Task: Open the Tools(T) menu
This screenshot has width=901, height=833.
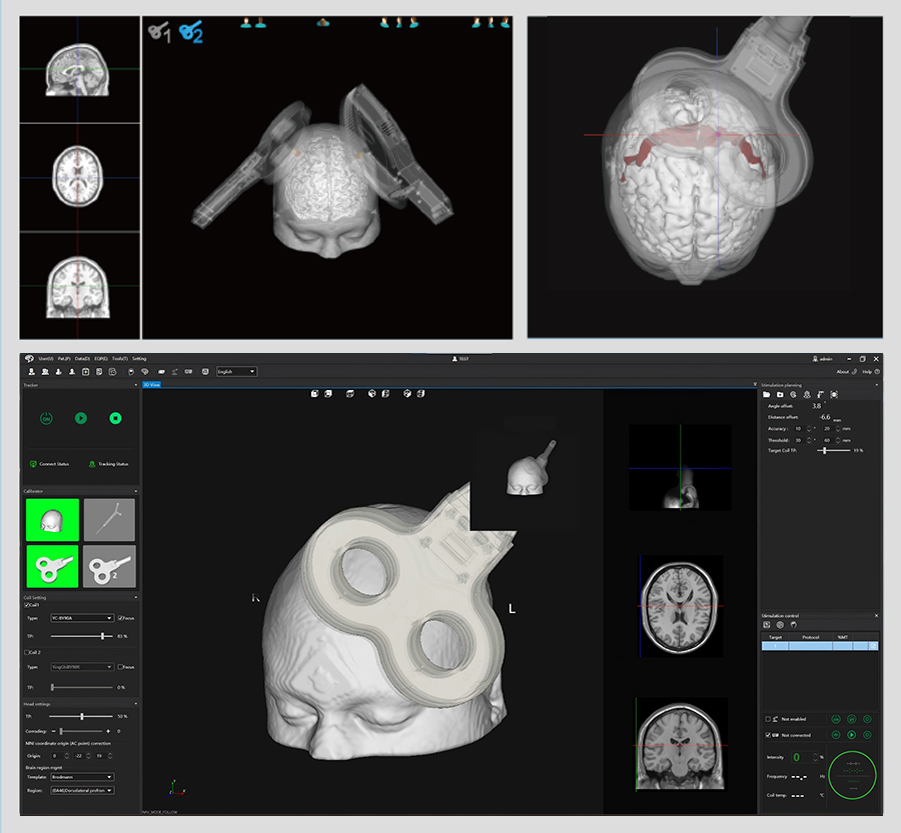Action: click(x=119, y=358)
